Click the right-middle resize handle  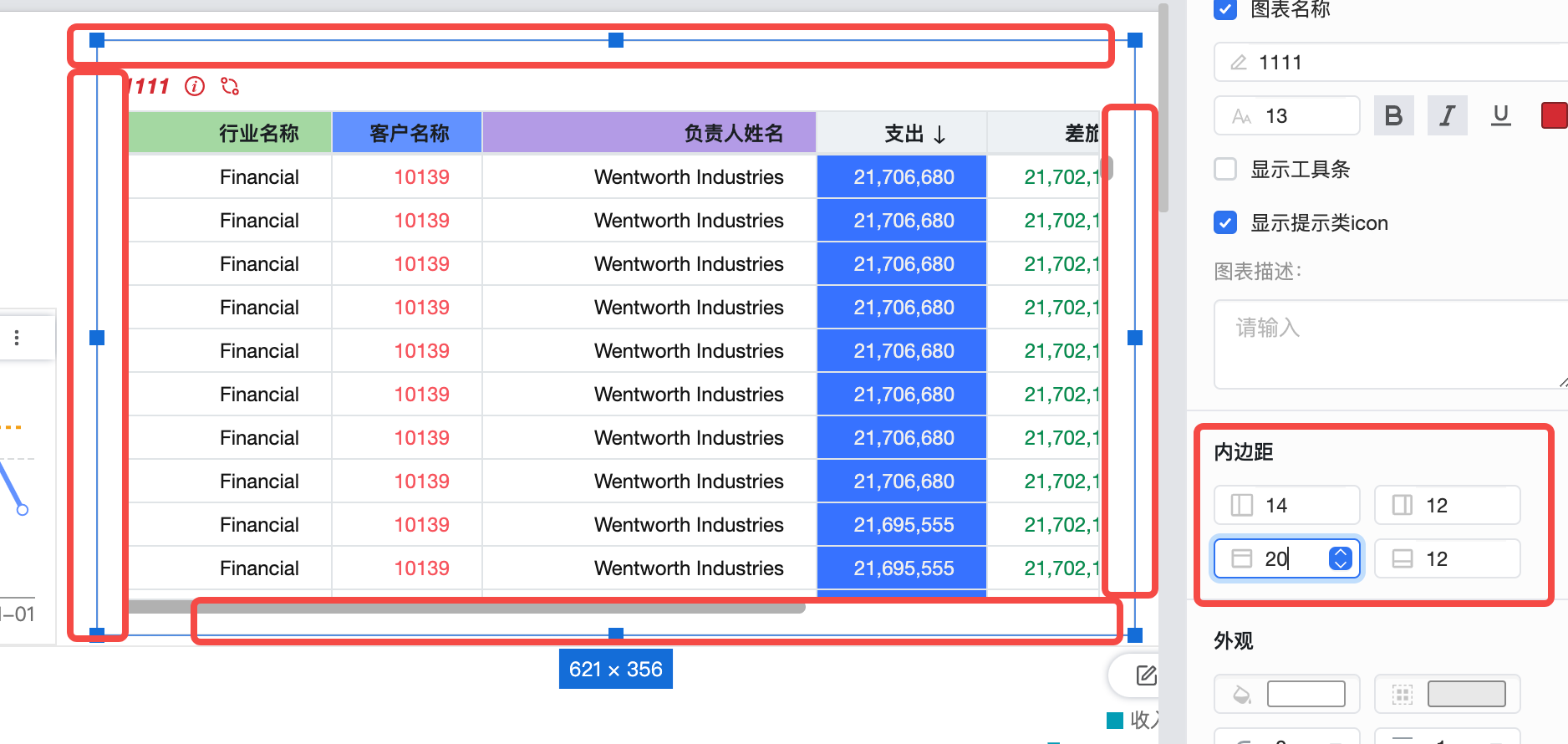(1135, 338)
